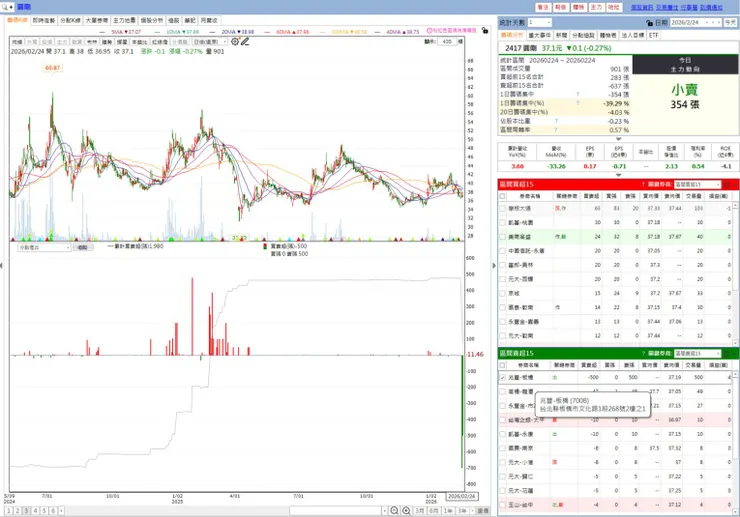Switch to the 主力地圖 tab

(x=124, y=20)
